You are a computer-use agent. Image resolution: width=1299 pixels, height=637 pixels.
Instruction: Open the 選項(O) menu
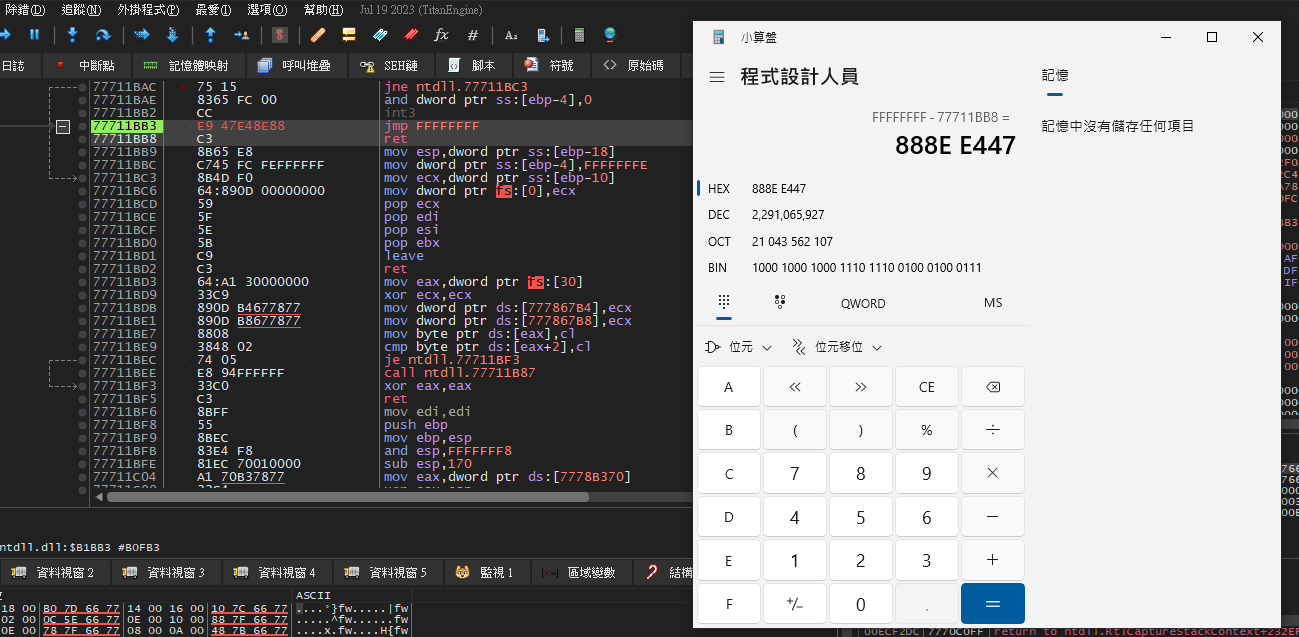click(267, 10)
